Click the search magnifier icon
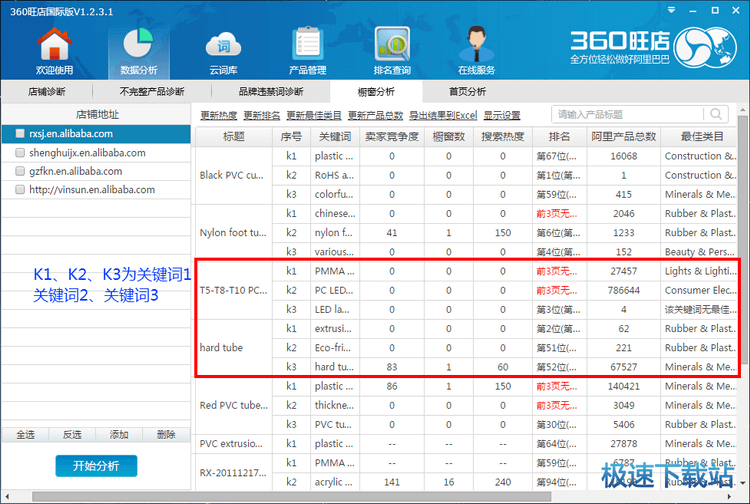 (716, 114)
